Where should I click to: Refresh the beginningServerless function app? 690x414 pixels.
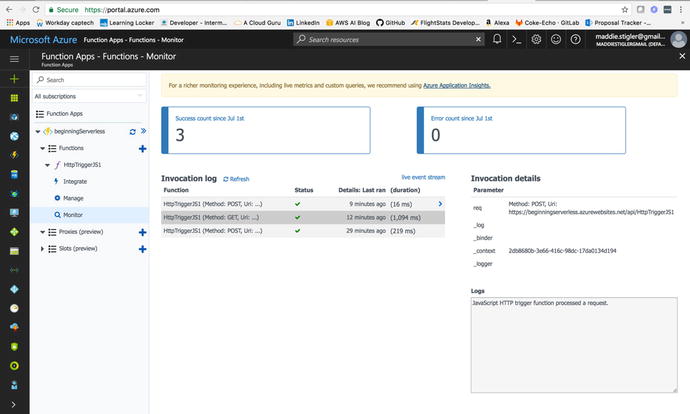point(132,131)
